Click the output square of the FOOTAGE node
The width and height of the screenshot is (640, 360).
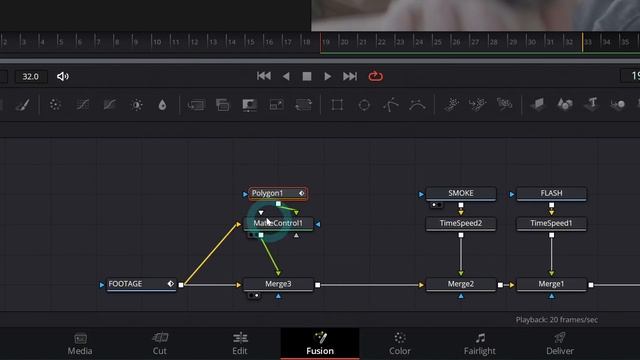pos(181,285)
